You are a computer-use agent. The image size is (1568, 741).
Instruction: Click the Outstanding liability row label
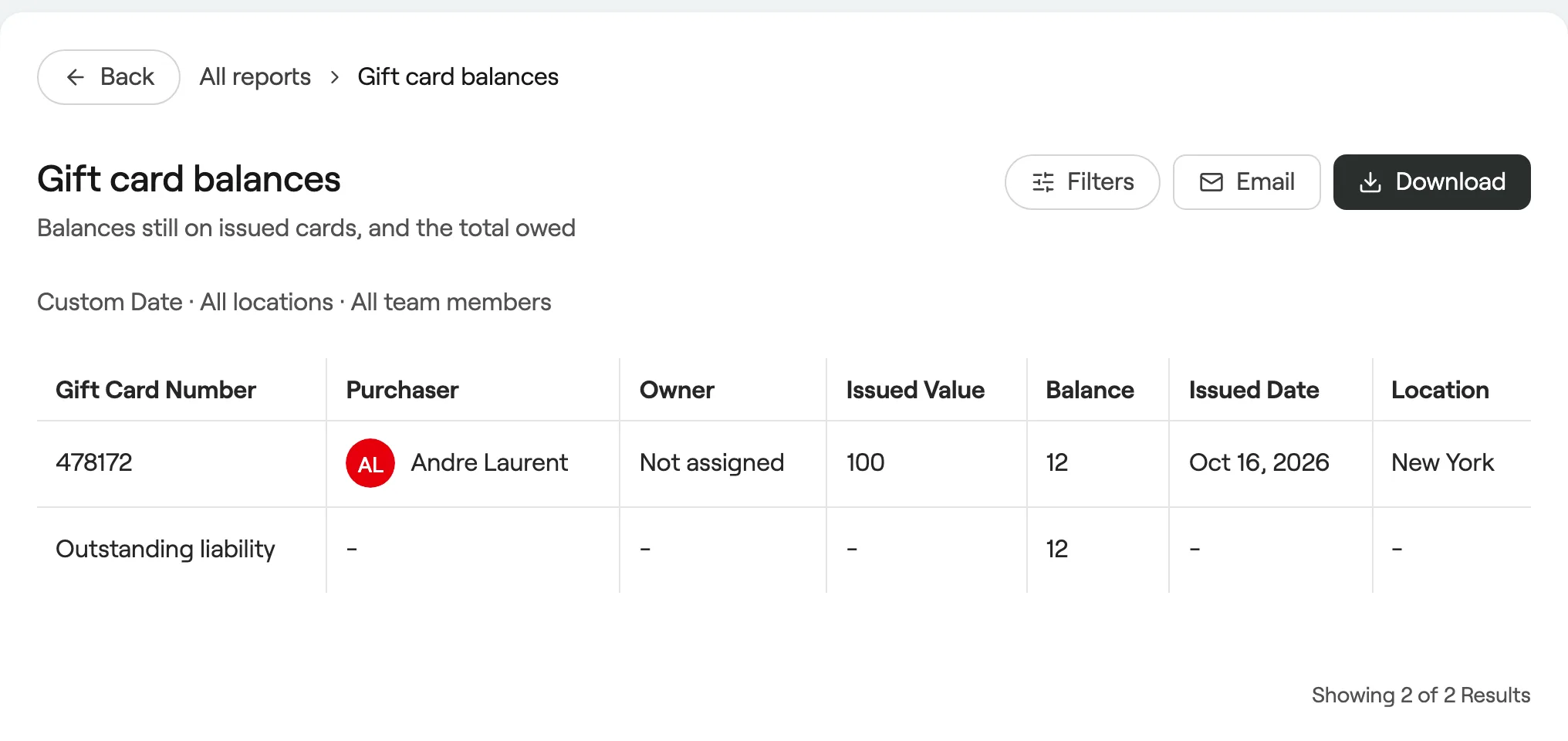pos(166,549)
